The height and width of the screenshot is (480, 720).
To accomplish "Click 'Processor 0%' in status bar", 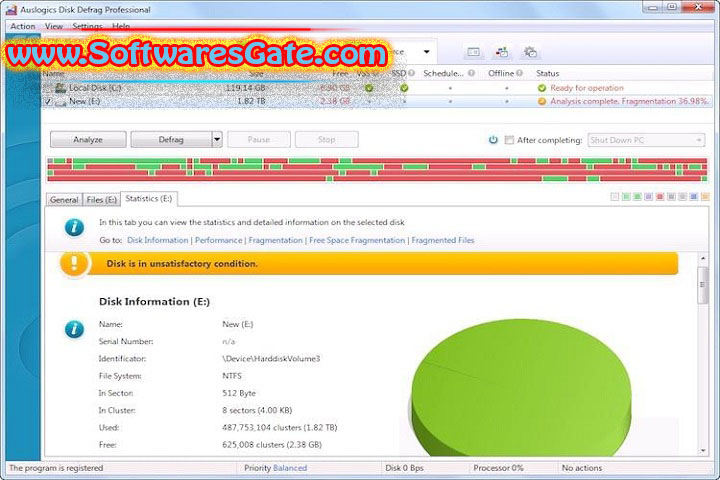I will pos(498,468).
